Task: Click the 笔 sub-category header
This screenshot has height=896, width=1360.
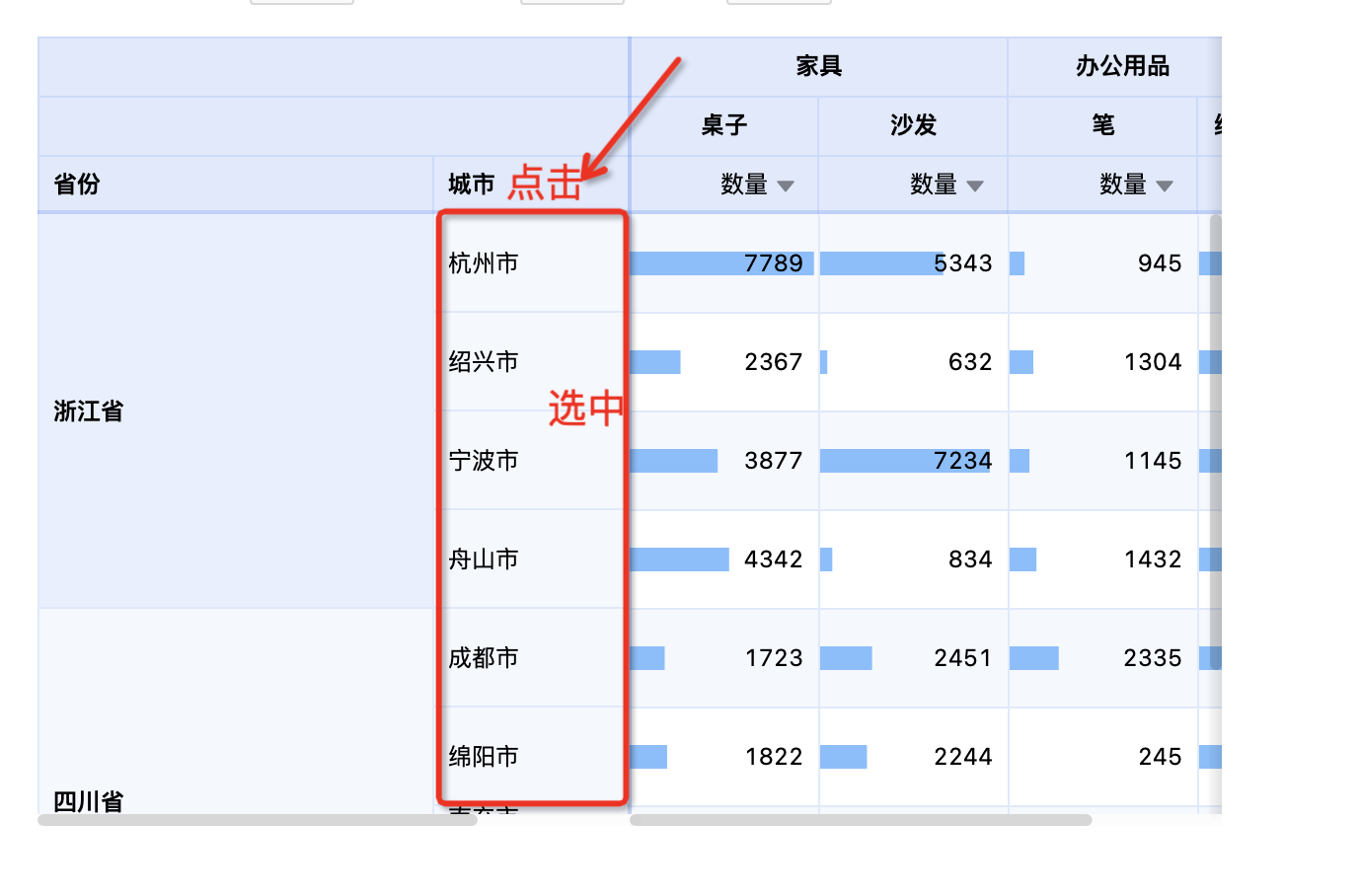Action: (1103, 125)
